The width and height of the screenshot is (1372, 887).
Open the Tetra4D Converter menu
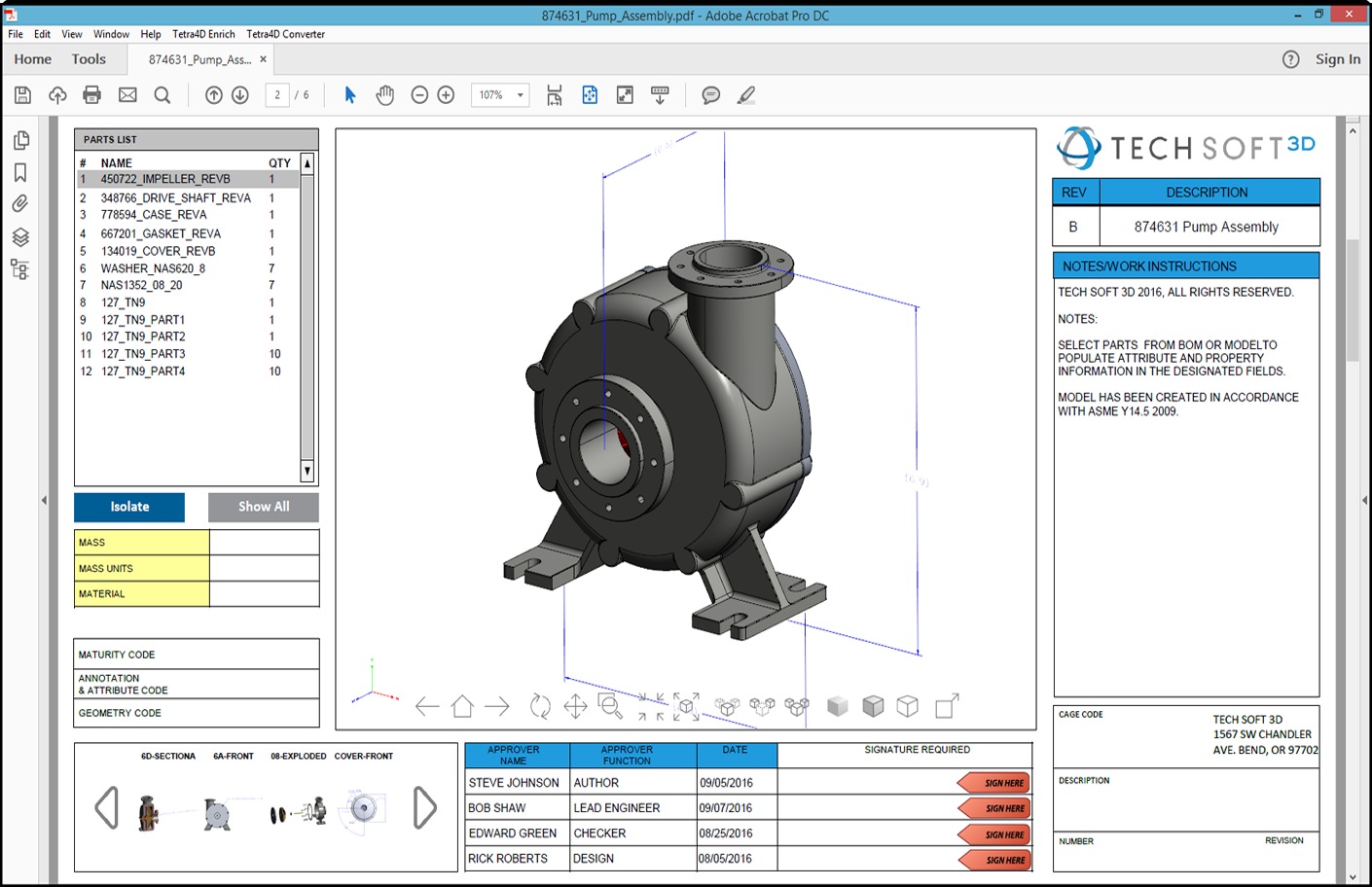coord(285,34)
